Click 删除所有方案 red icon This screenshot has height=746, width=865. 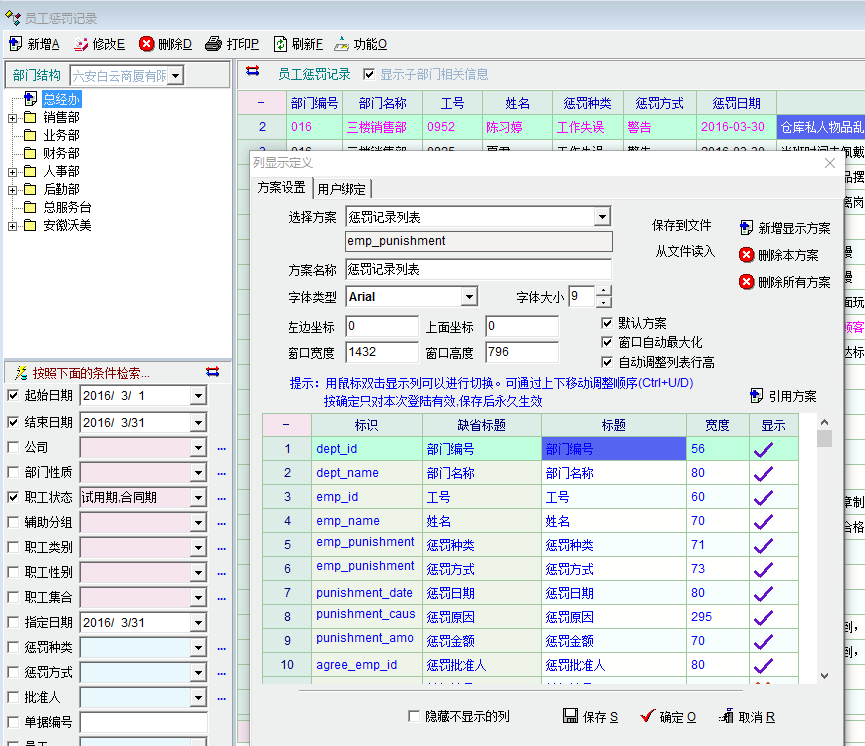(x=747, y=282)
